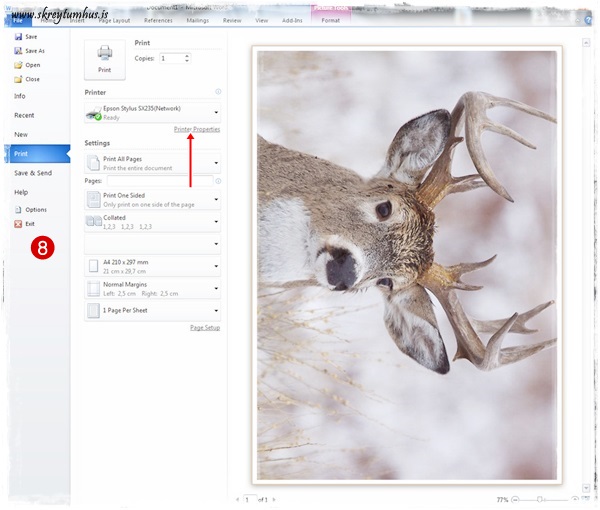This screenshot has height=510, width=600.
Task: Select the Save & Send menu item
Action: point(33,173)
